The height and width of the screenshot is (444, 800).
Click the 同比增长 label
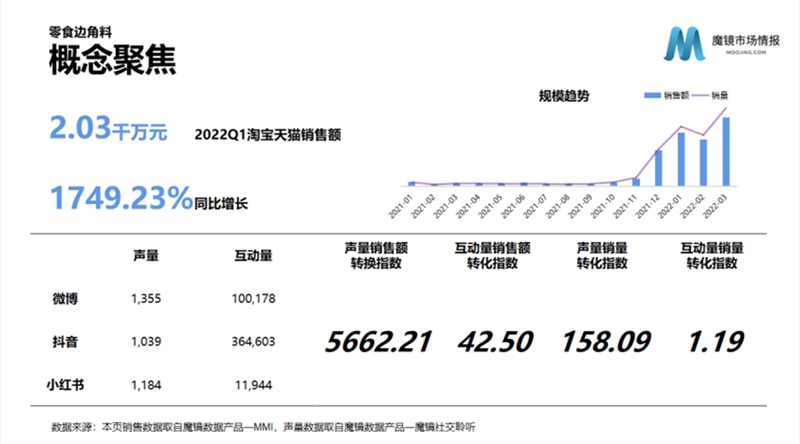click(221, 204)
